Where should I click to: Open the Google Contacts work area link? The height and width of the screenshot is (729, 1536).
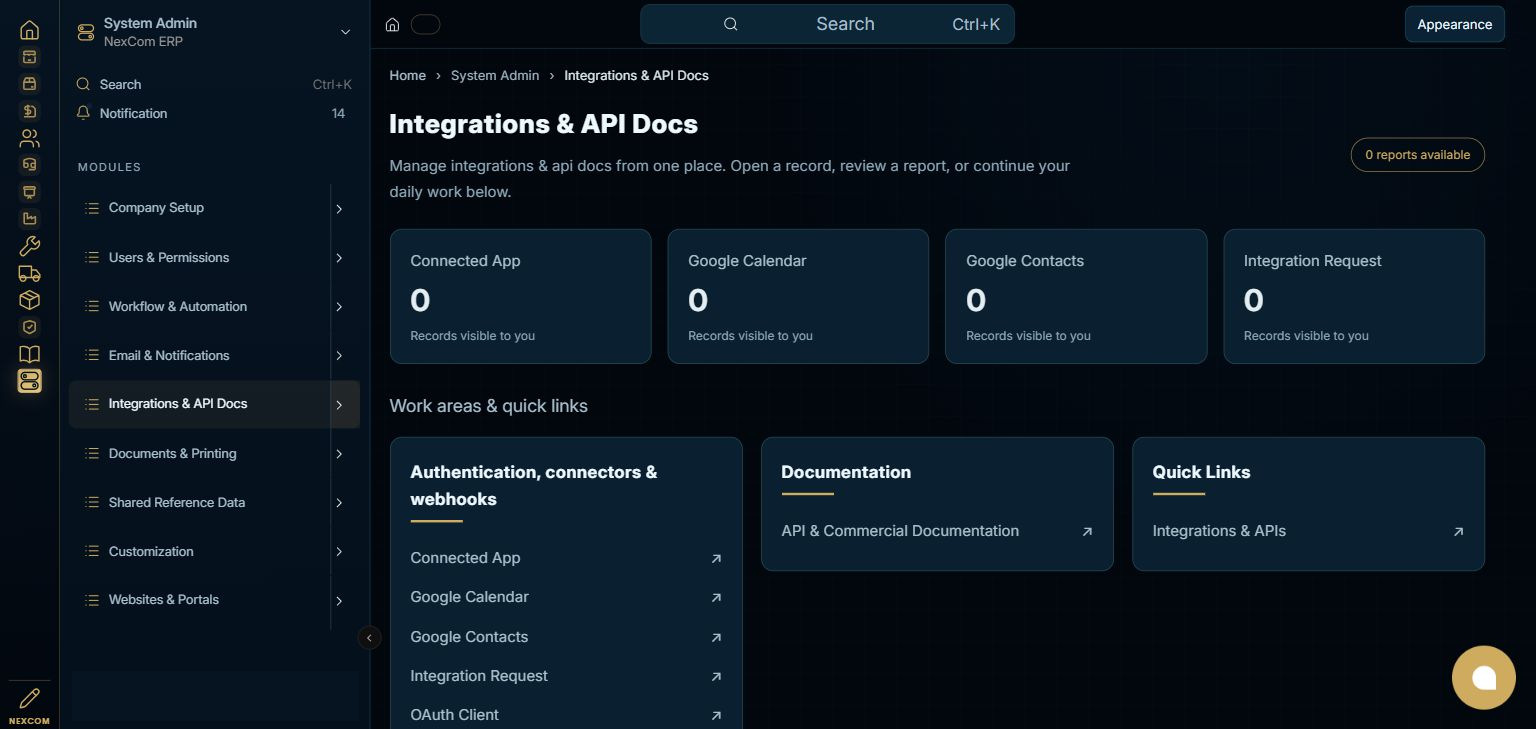(566, 637)
